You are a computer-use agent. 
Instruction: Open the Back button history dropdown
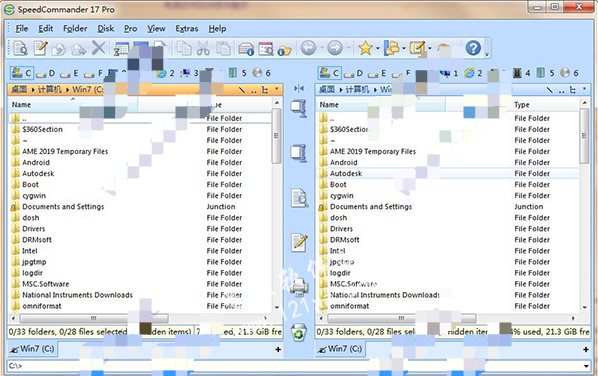click(x=322, y=48)
